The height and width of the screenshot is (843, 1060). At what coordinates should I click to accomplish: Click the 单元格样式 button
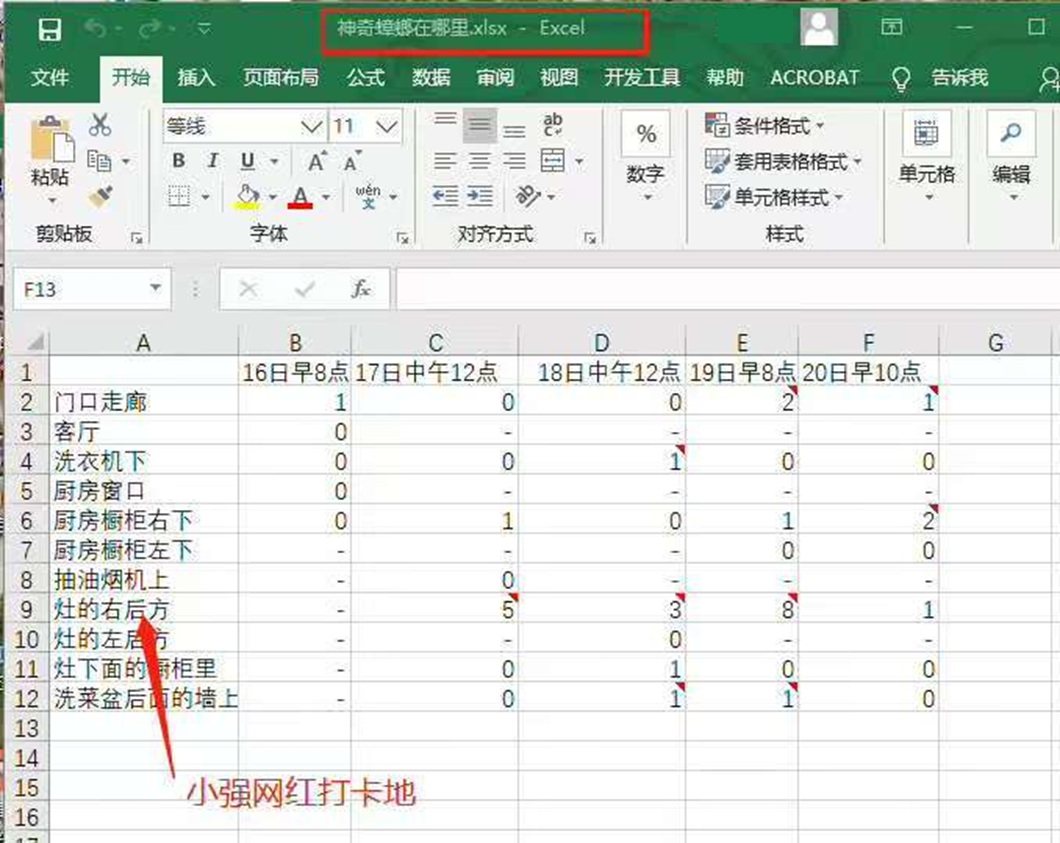pos(775,198)
